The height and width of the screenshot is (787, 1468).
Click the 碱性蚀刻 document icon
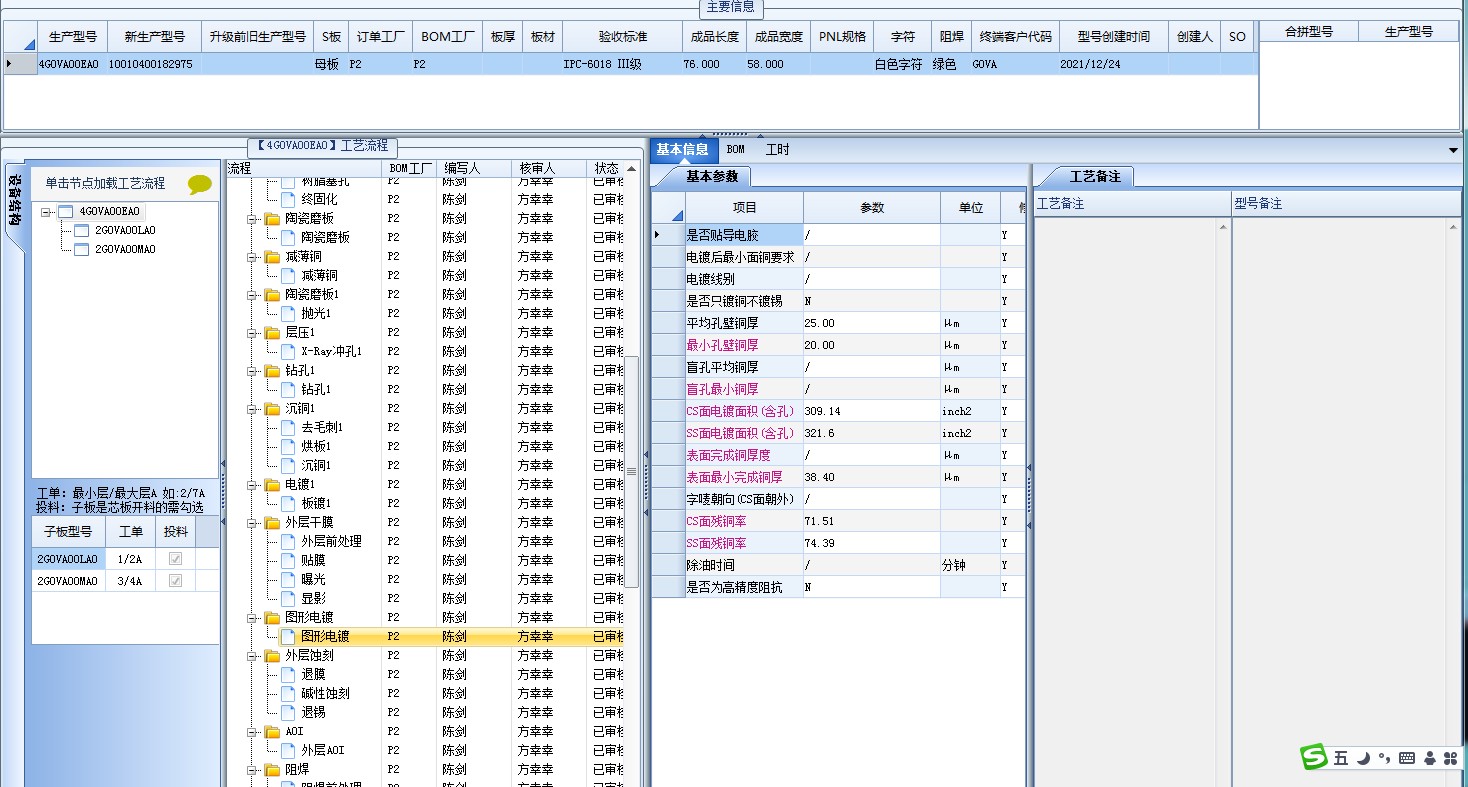point(289,694)
